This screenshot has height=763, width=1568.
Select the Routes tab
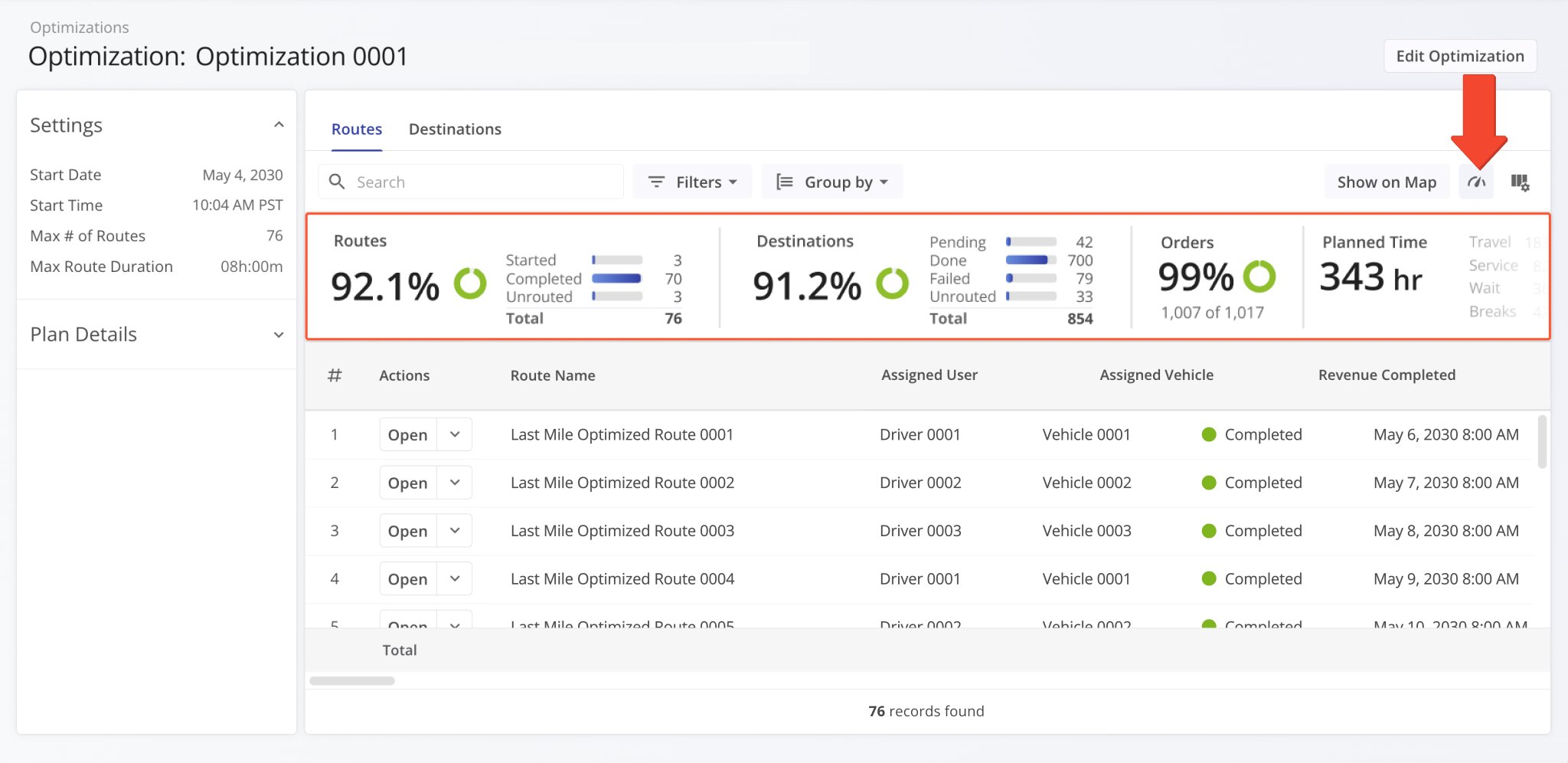[356, 129]
